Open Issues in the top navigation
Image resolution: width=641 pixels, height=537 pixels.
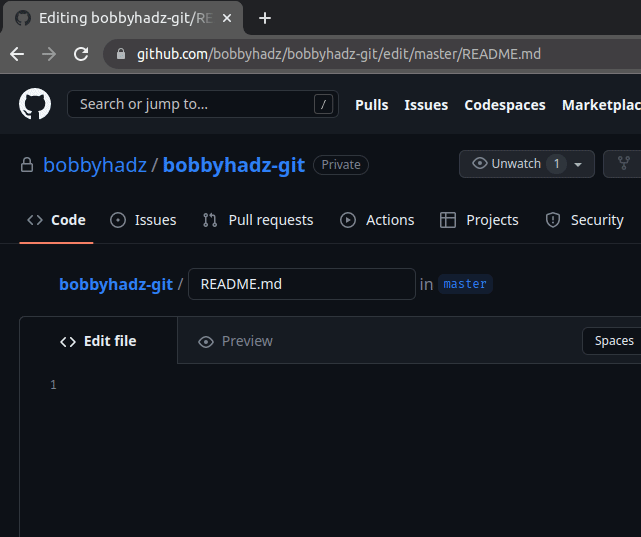(x=426, y=105)
